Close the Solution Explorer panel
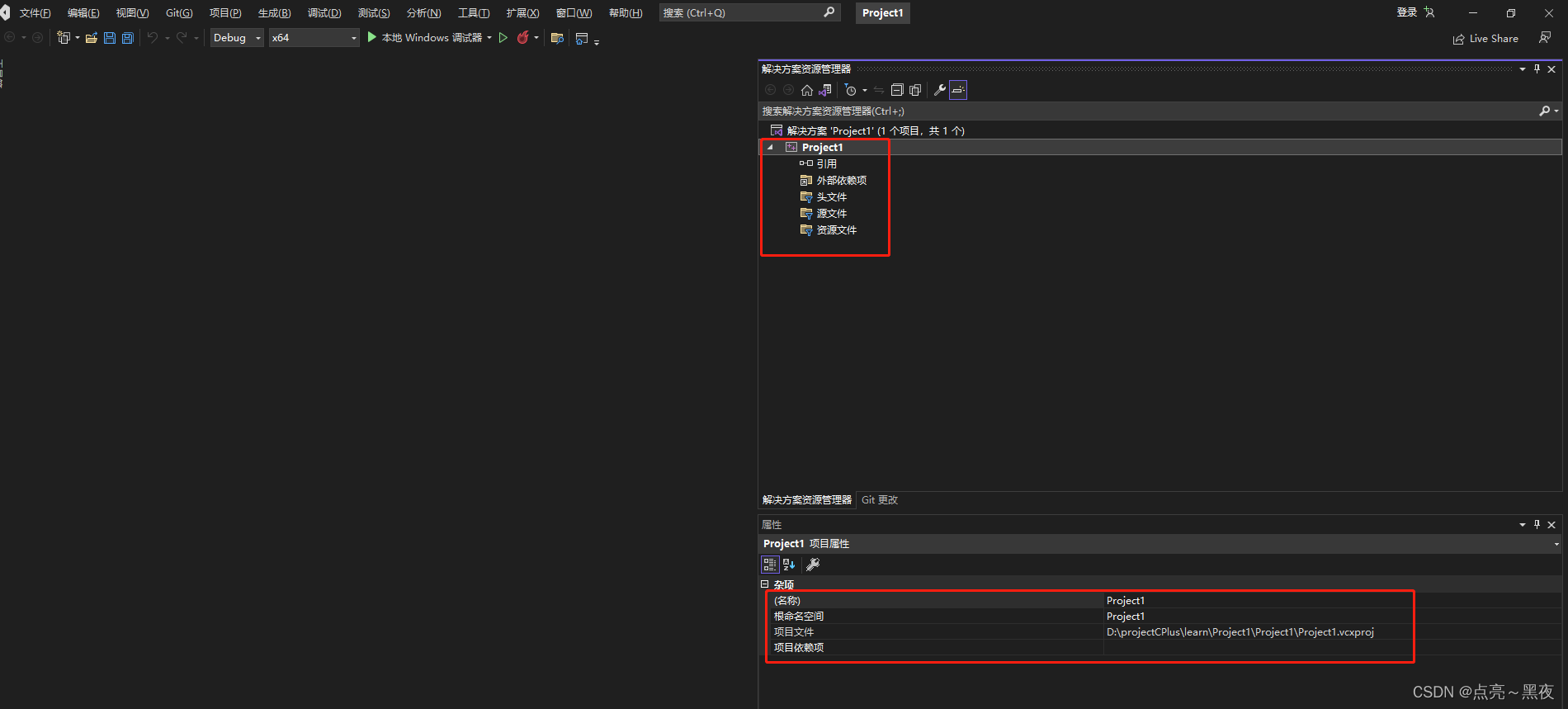This screenshot has width=1568, height=709. (x=1551, y=69)
